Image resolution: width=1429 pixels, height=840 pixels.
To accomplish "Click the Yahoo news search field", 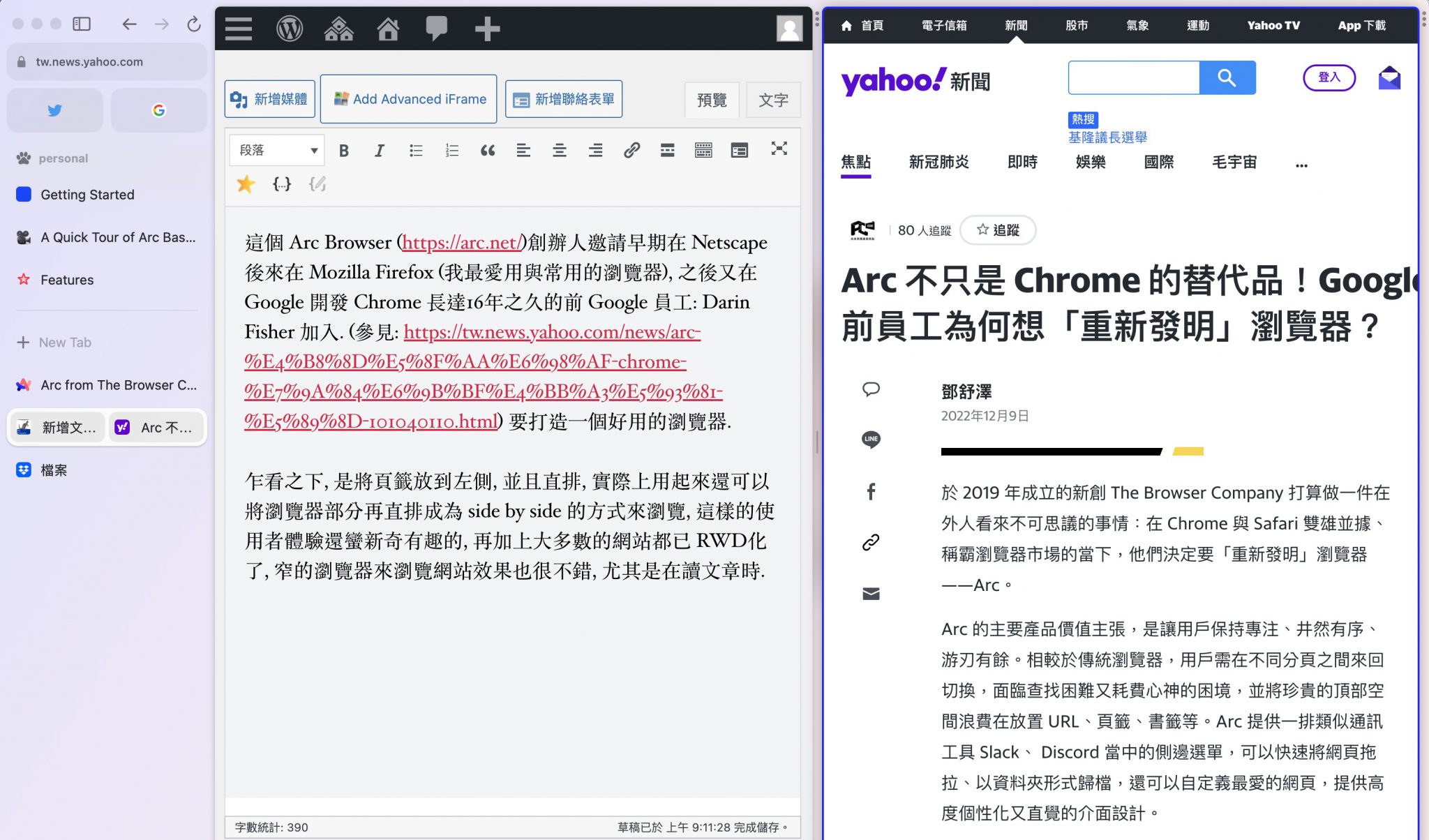I will tap(1134, 77).
